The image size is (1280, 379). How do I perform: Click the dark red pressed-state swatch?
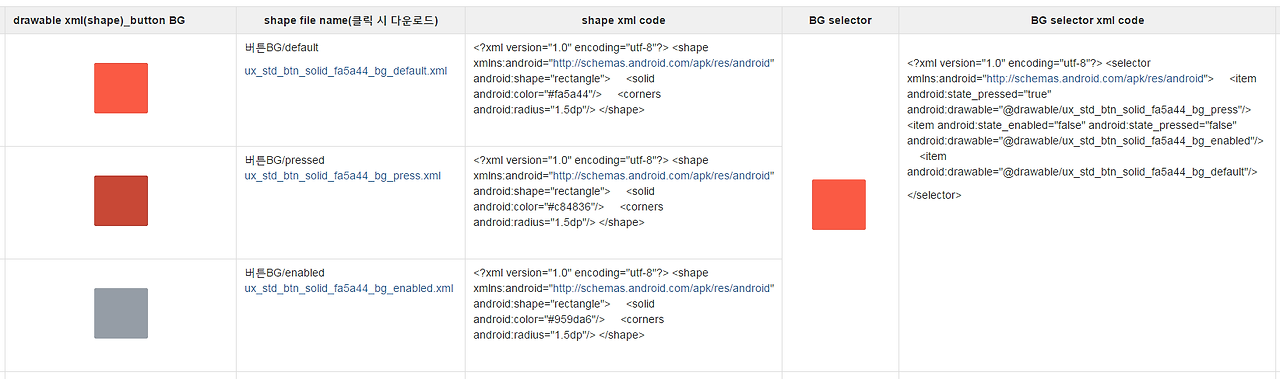121,201
